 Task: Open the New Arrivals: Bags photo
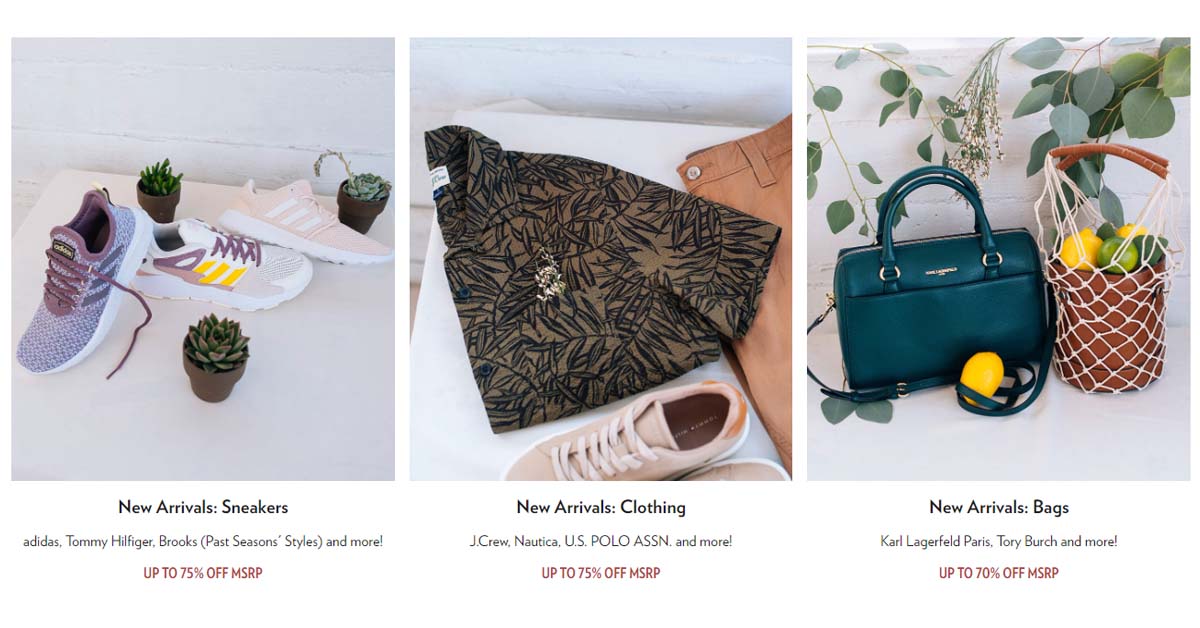pyautogui.click(x=998, y=259)
